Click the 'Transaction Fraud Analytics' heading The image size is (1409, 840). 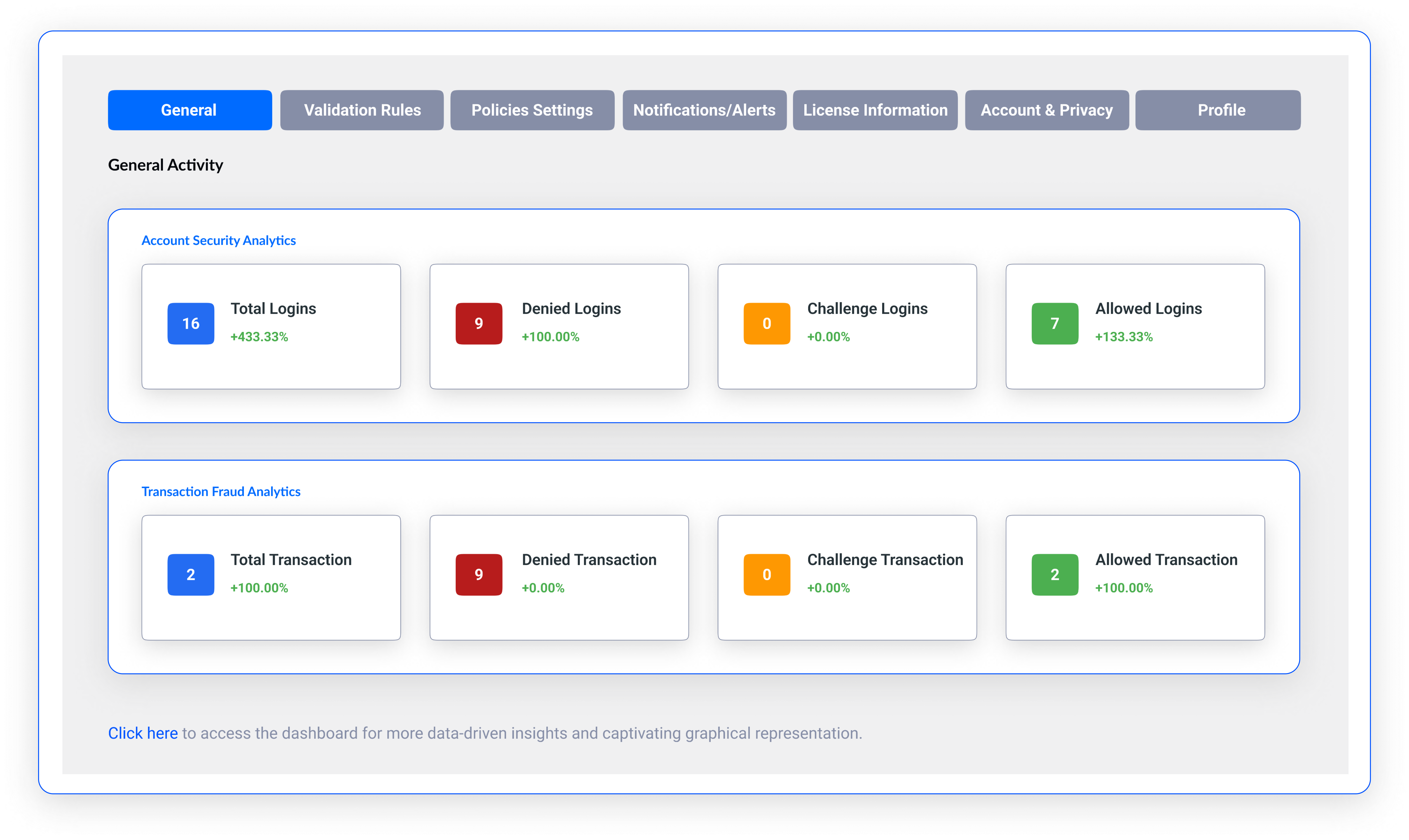[x=221, y=491]
